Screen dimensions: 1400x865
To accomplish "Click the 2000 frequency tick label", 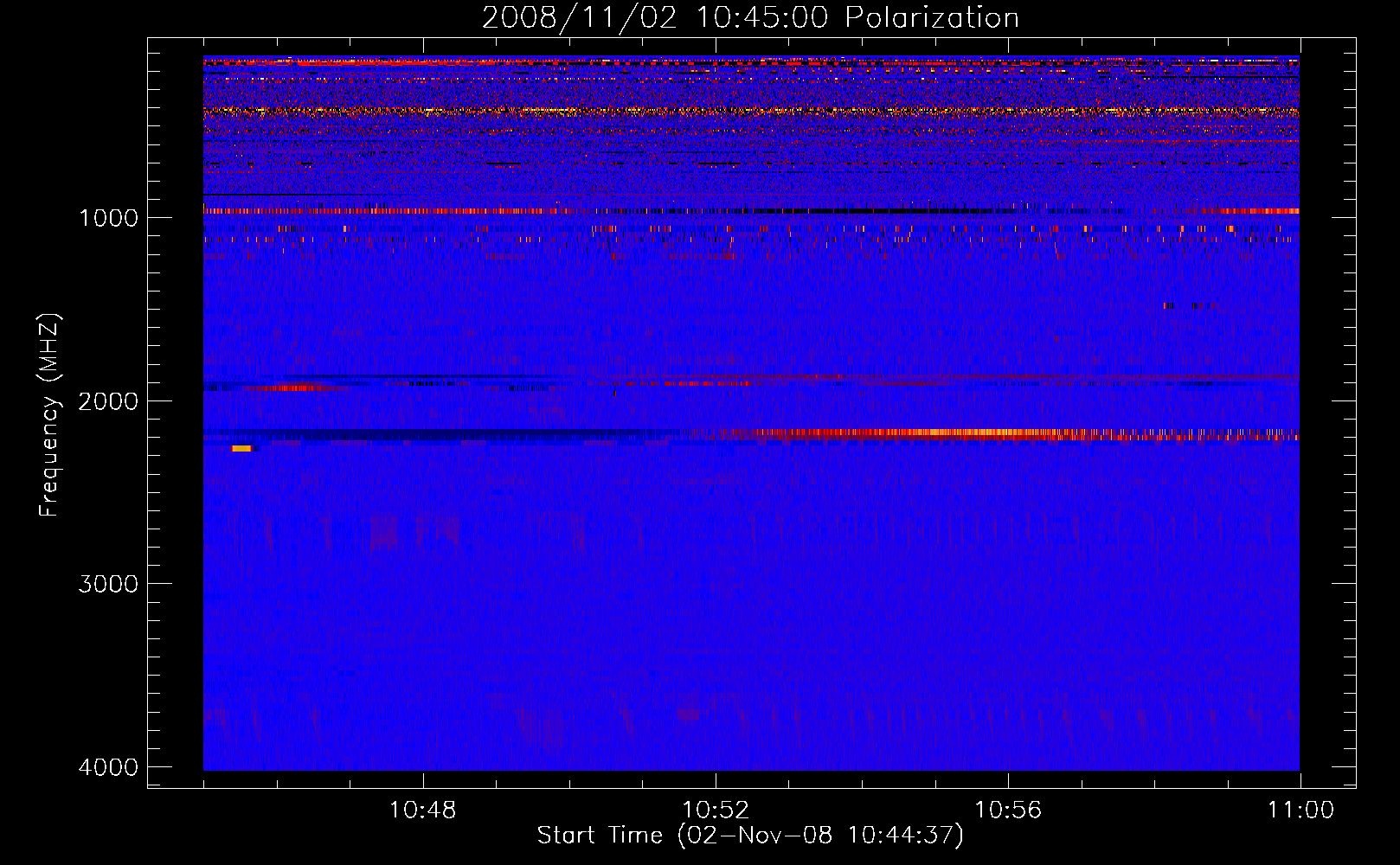I will 108,401.
